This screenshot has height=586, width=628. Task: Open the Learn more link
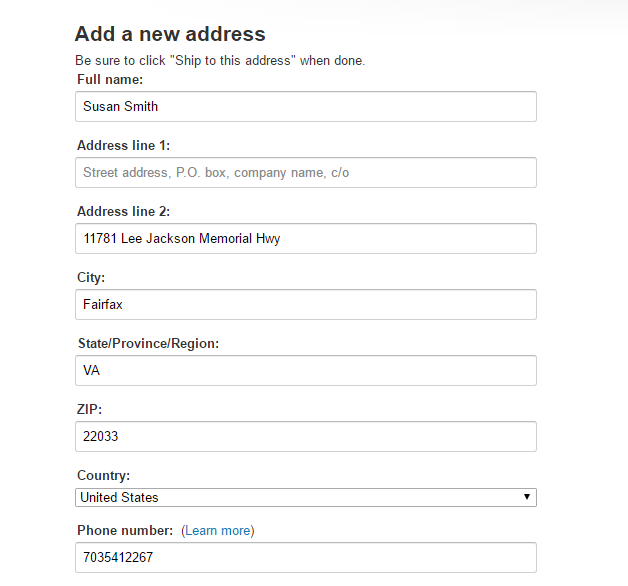(x=218, y=530)
